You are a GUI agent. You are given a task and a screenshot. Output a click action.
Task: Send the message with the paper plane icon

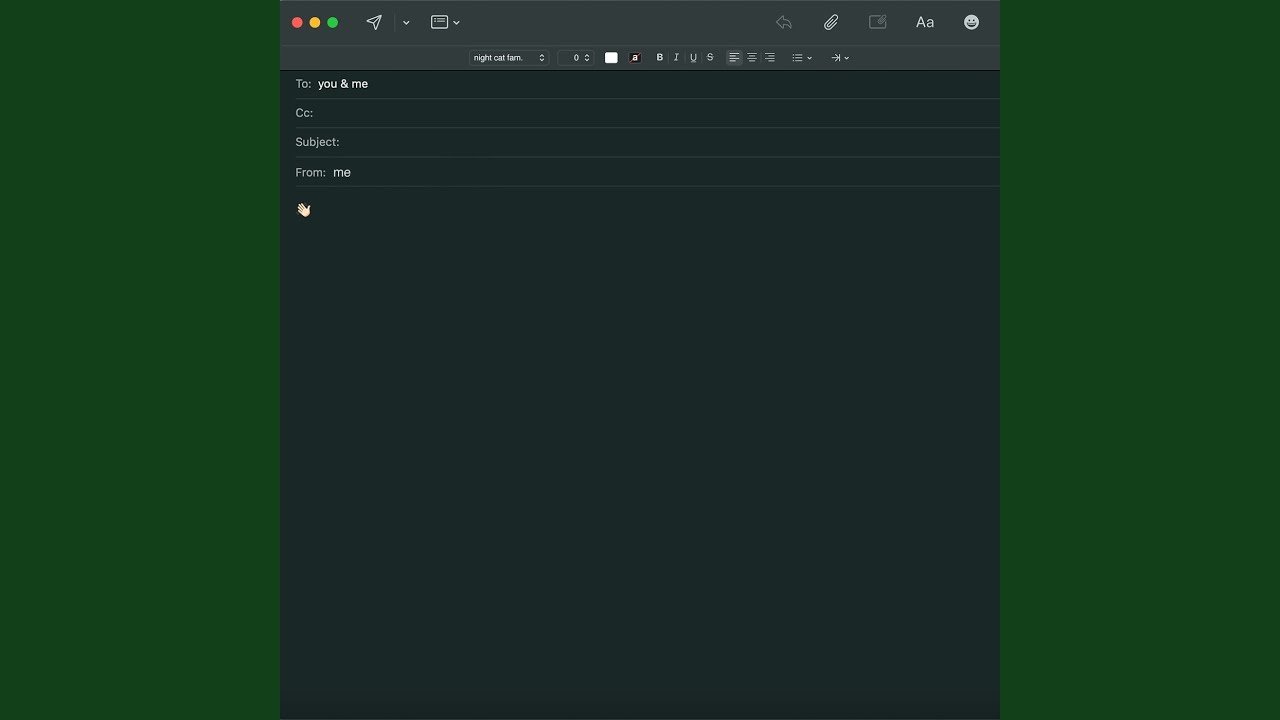click(374, 22)
